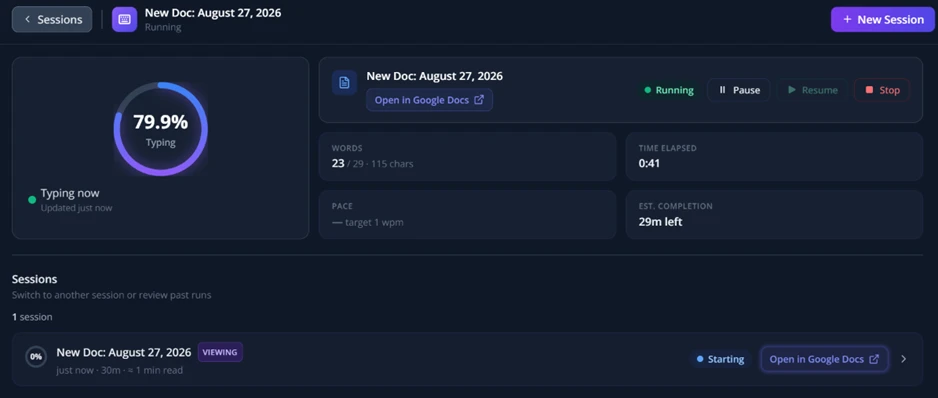Click the 0% progress badge in session row
This screenshot has height=398, width=938.
click(x=36, y=357)
